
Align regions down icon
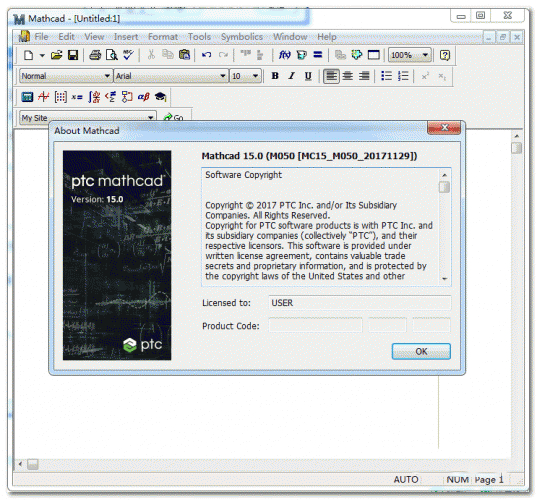pyautogui.click(x=260, y=55)
